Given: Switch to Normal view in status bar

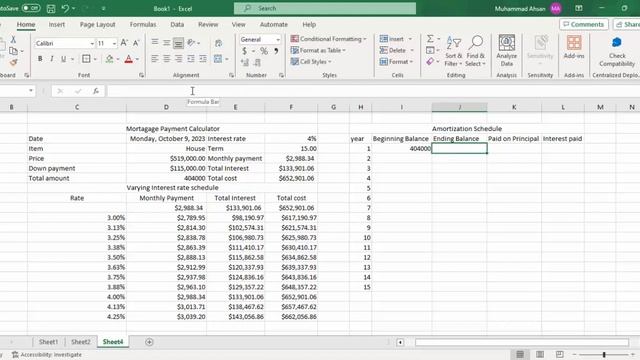Looking at the screenshot, I should 520,354.
